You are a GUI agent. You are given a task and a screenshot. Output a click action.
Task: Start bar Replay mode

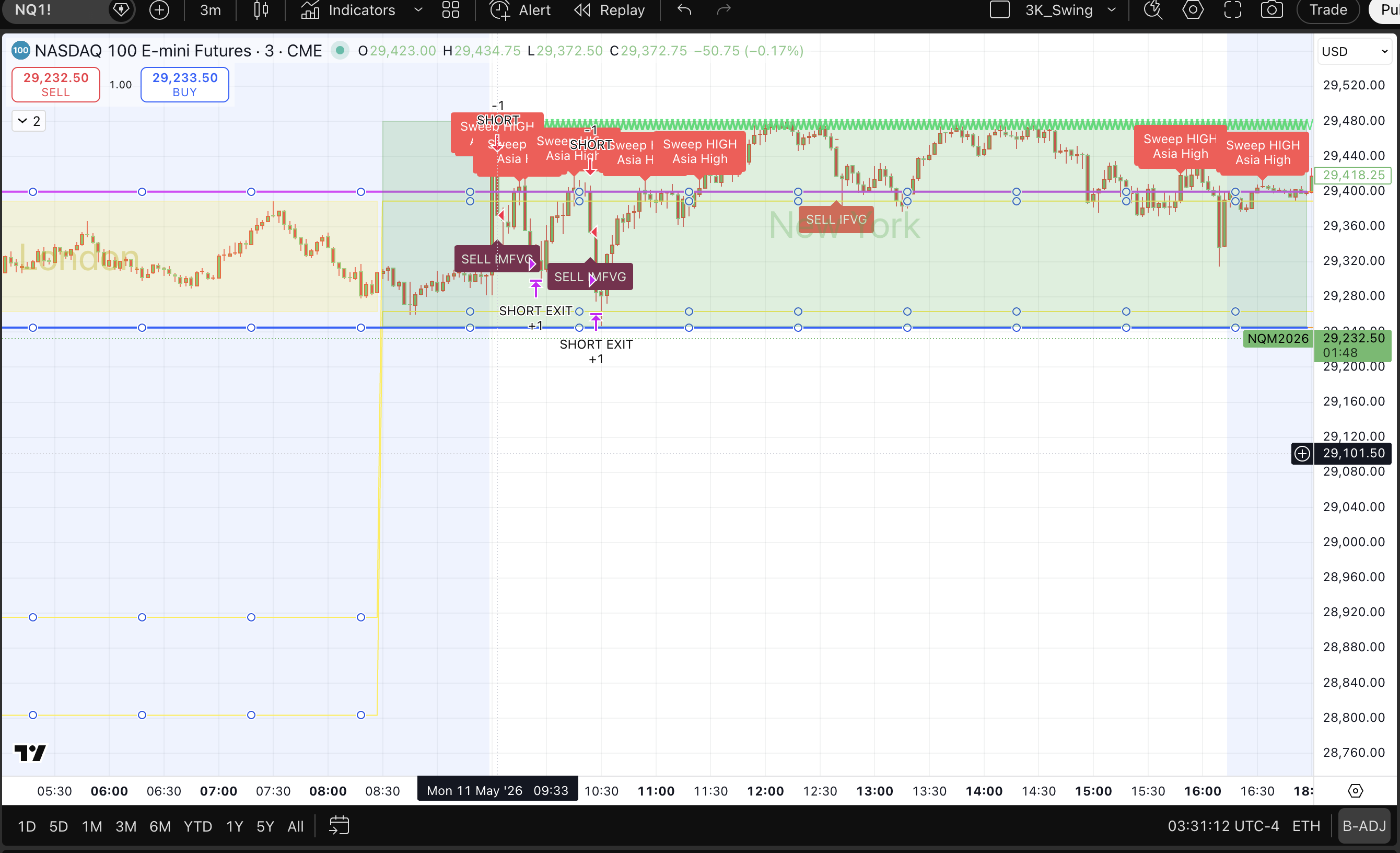pyautogui.click(x=609, y=9)
